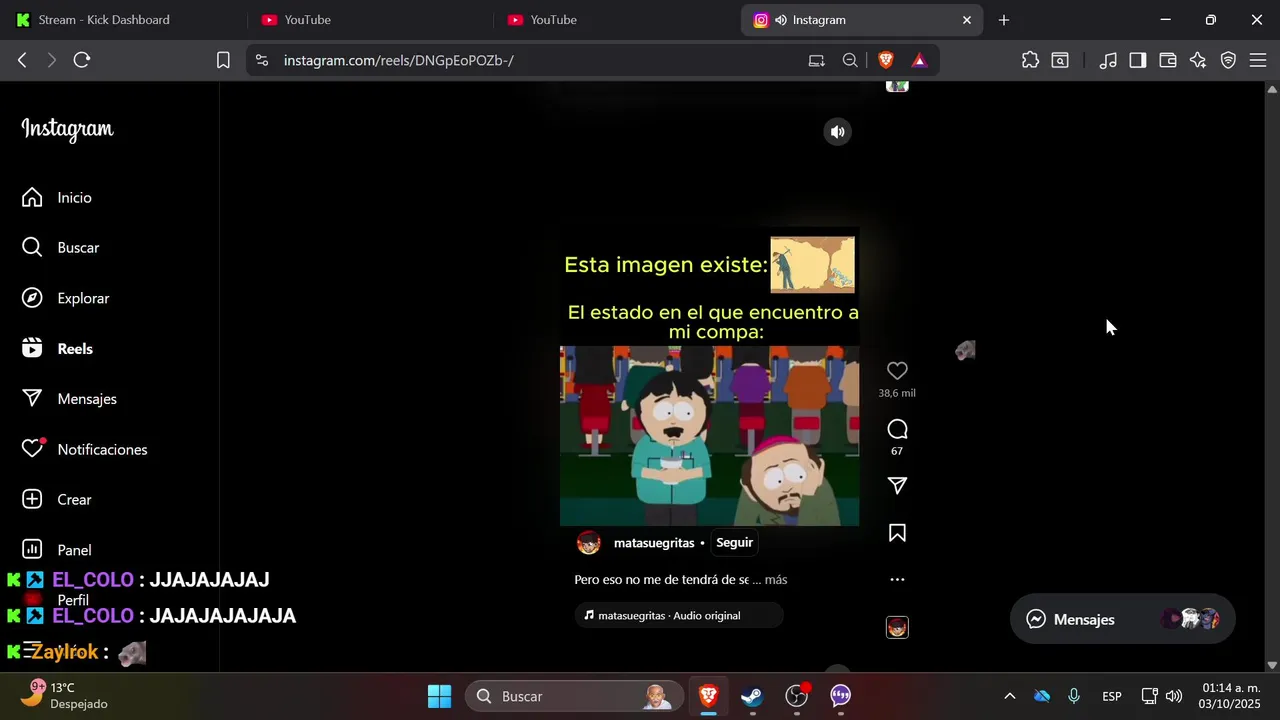
Task: Click the Notificaciones label
Action: pos(102,450)
